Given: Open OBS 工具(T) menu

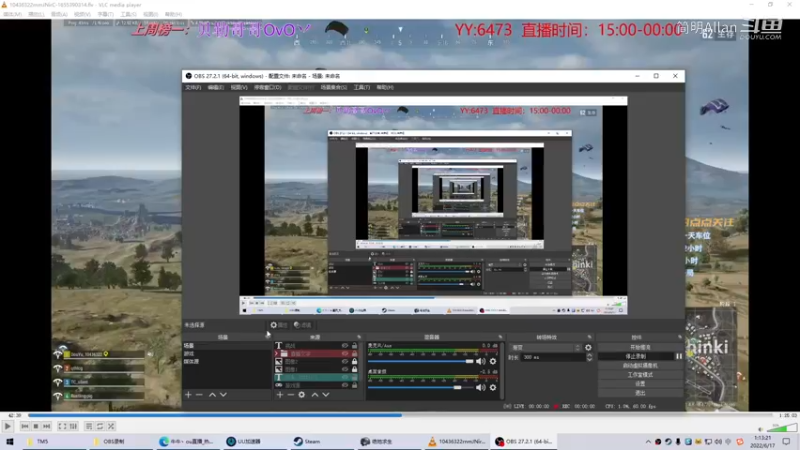Looking at the screenshot, I should [362, 87].
